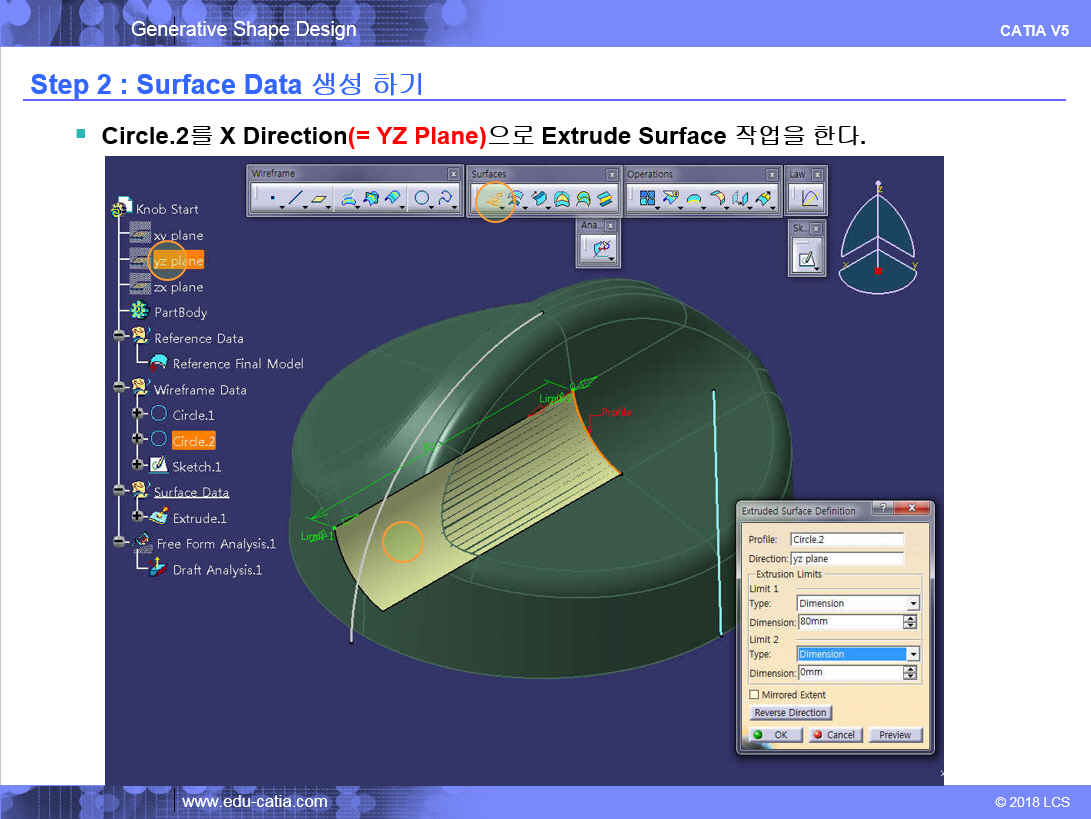The width and height of the screenshot is (1091, 819).
Task: Enable the Mirrored Extent checkbox
Action: [x=754, y=694]
